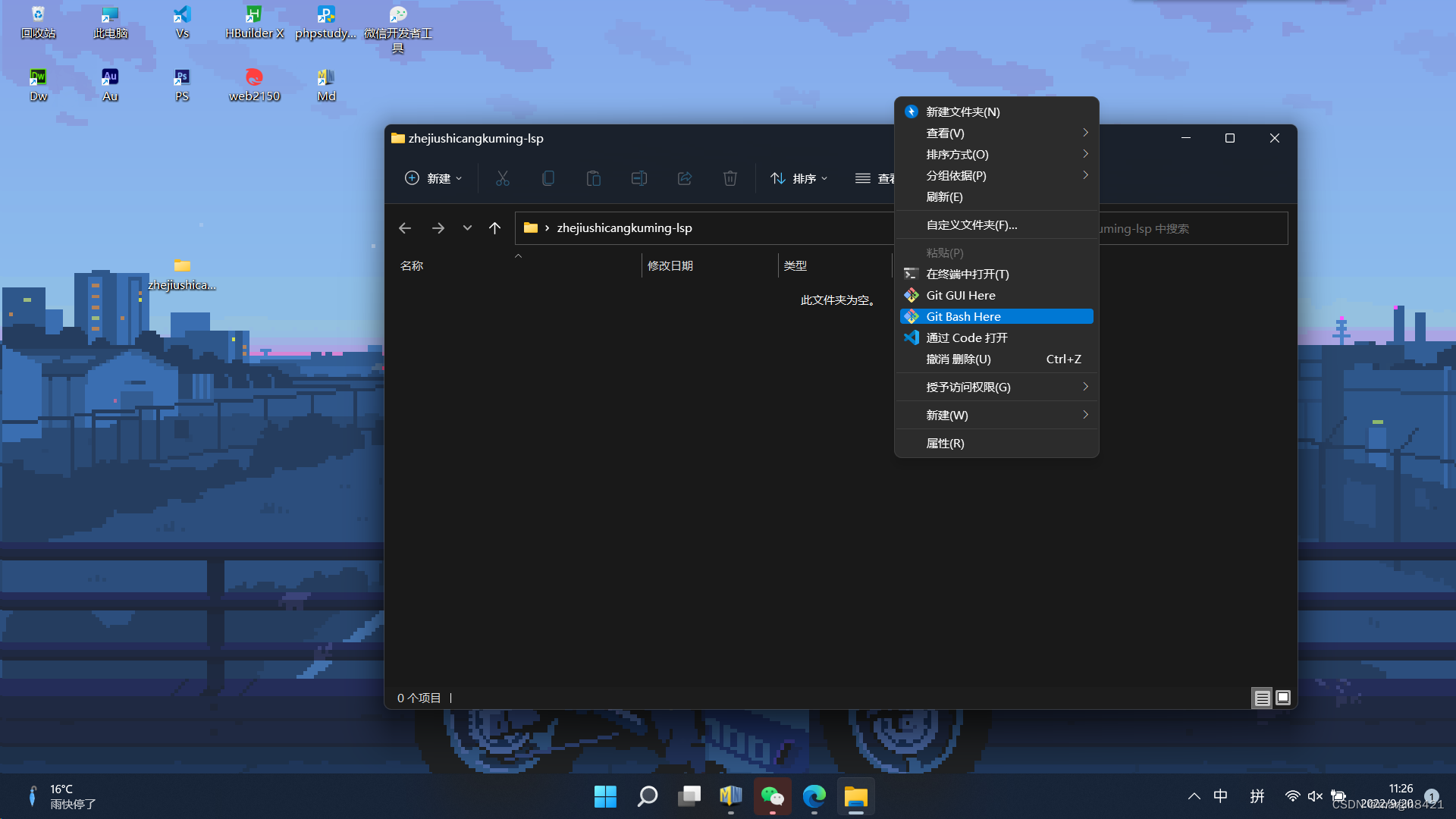Open the Md app in the taskbar
This screenshot has width=1456, height=819.
[x=730, y=796]
